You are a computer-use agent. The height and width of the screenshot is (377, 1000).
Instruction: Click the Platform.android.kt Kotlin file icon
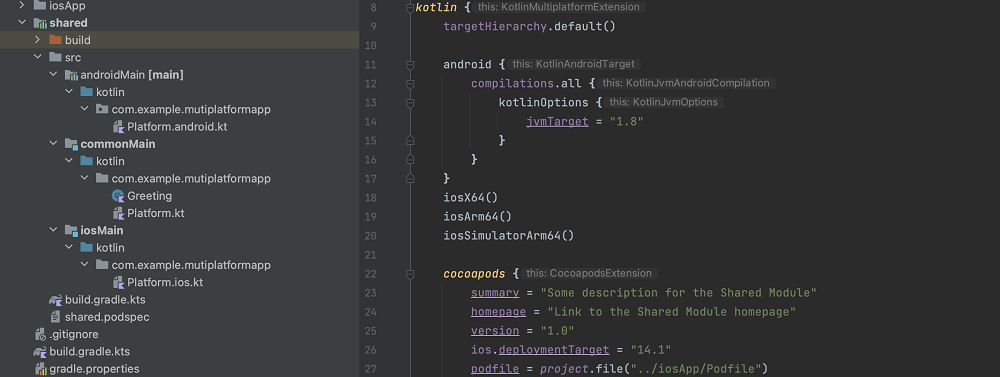118,127
